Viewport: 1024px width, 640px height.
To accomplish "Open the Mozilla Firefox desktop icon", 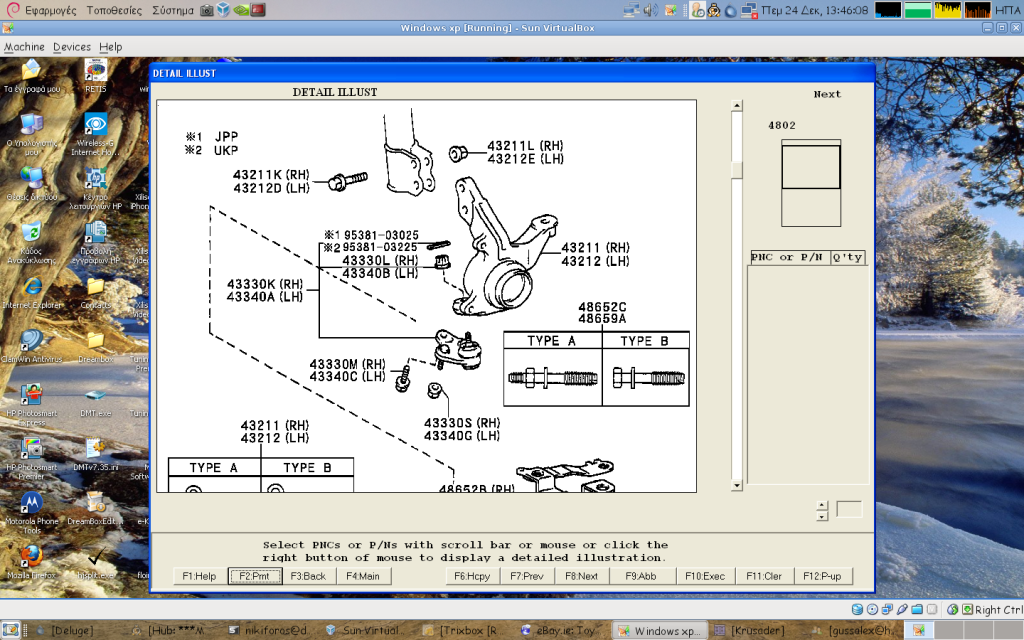I will point(31,563).
